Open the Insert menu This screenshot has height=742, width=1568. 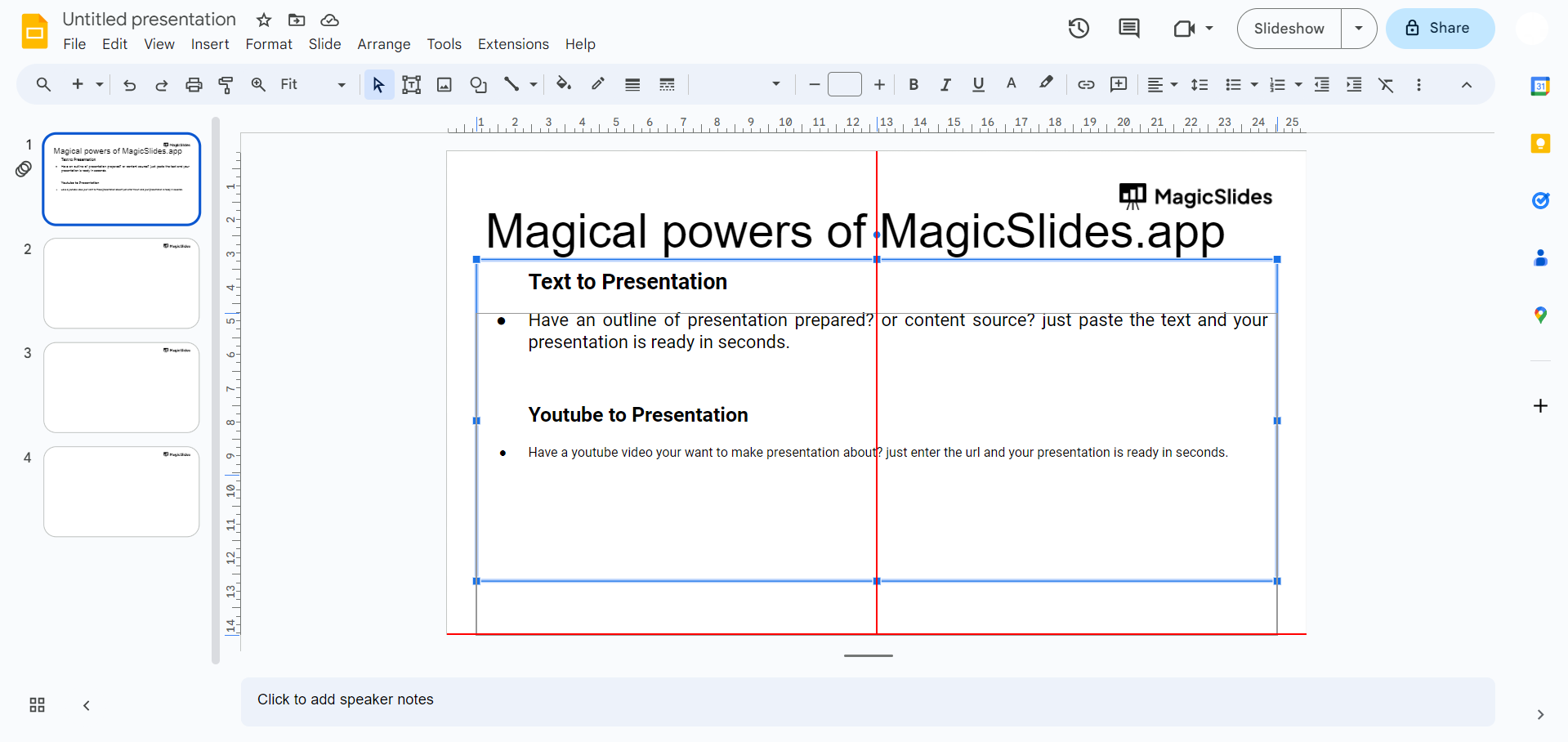(x=210, y=44)
